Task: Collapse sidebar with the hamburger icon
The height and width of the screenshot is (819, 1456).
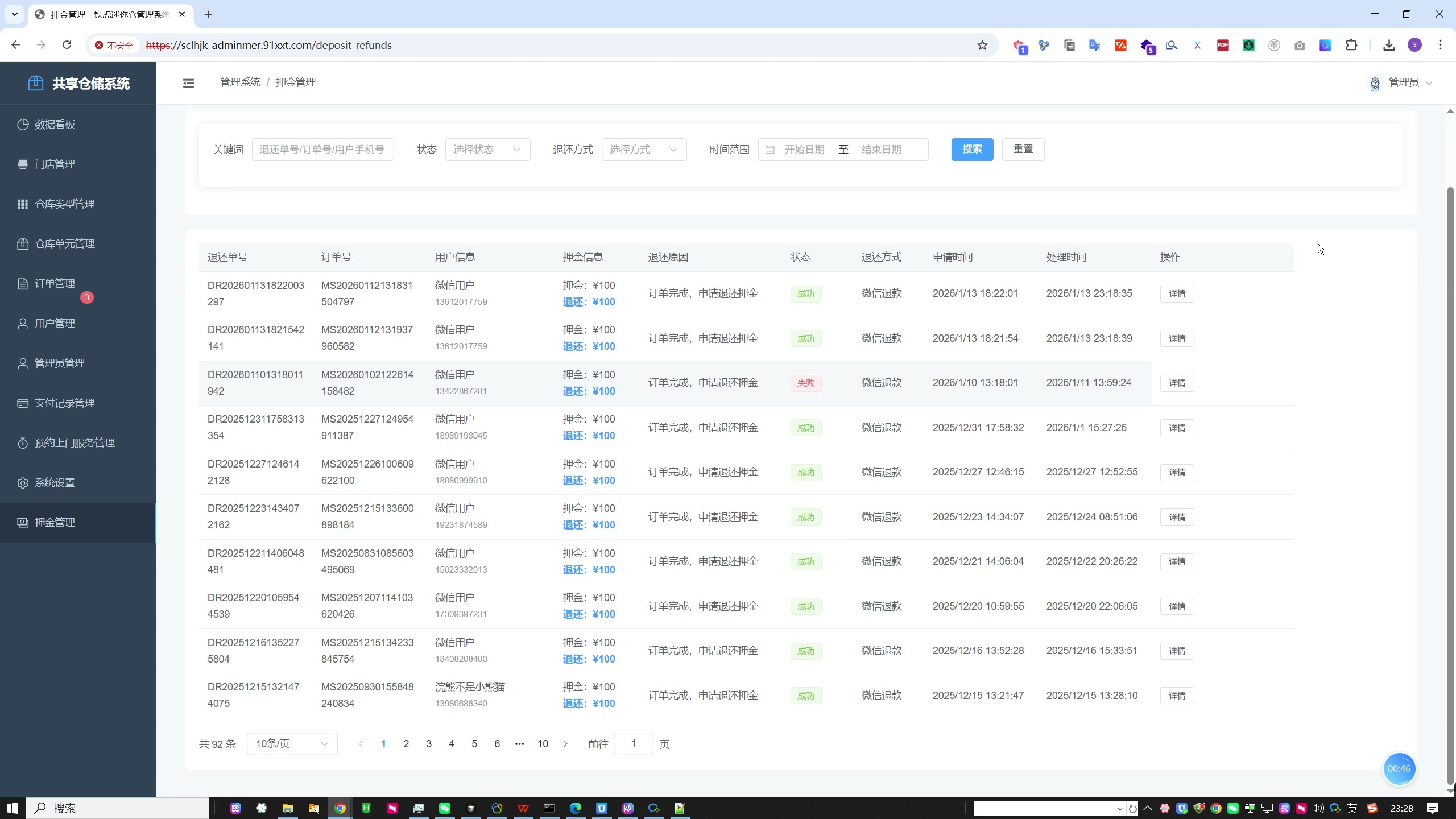Action: 188,83
